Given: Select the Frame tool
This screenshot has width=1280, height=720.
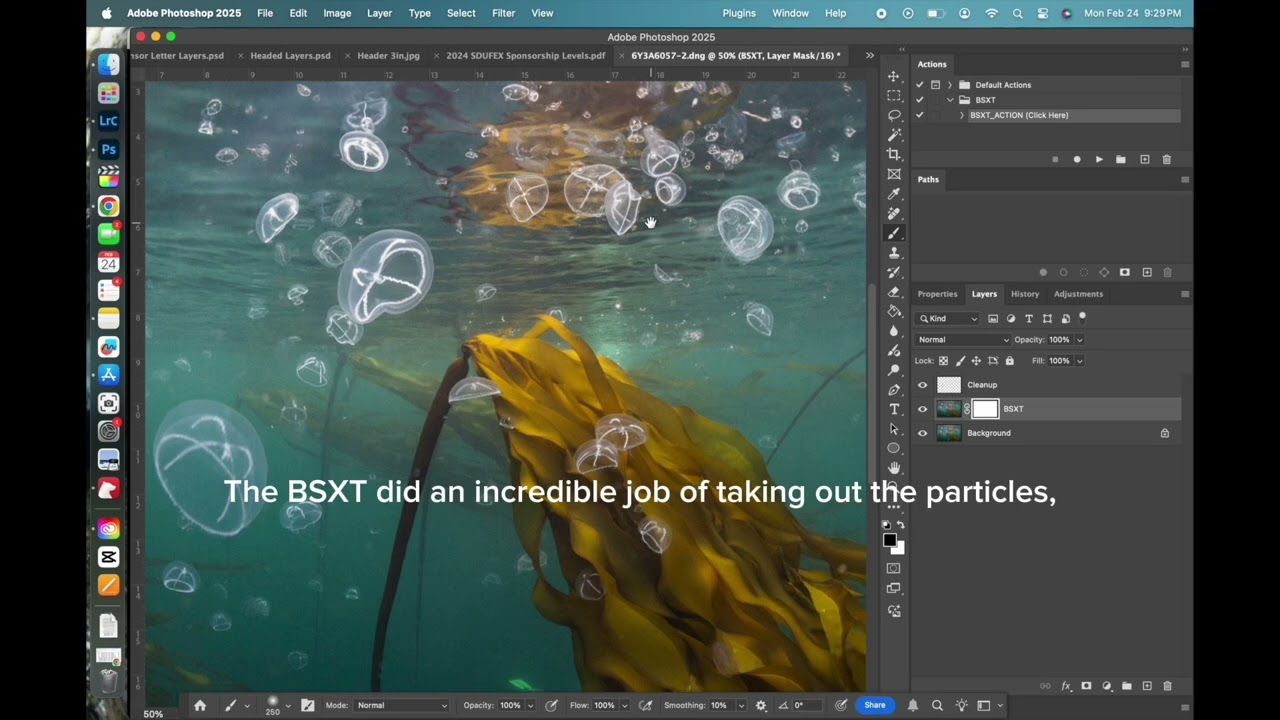Looking at the screenshot, I should 894,174.
